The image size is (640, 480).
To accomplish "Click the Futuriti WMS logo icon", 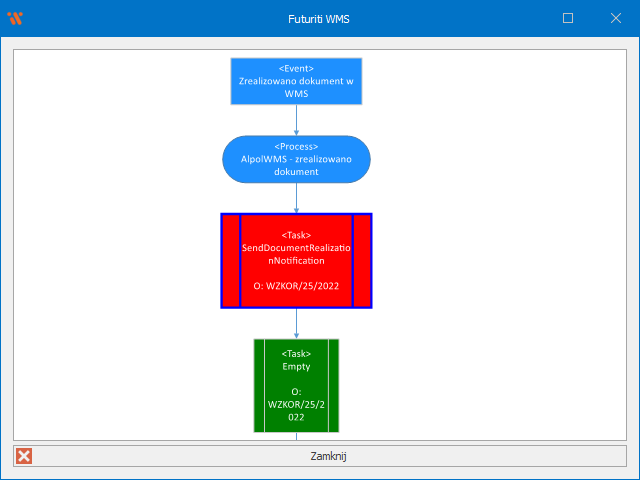I will (x=15, y=18).
